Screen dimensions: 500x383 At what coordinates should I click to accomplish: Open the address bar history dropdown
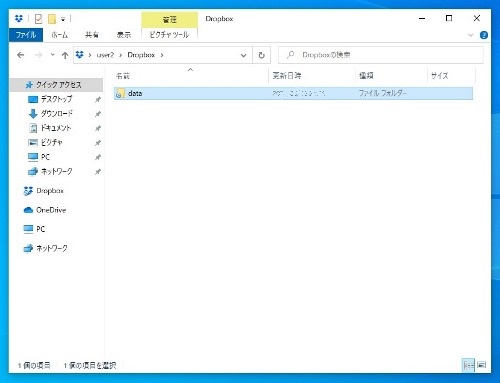(x=244, y=55)
